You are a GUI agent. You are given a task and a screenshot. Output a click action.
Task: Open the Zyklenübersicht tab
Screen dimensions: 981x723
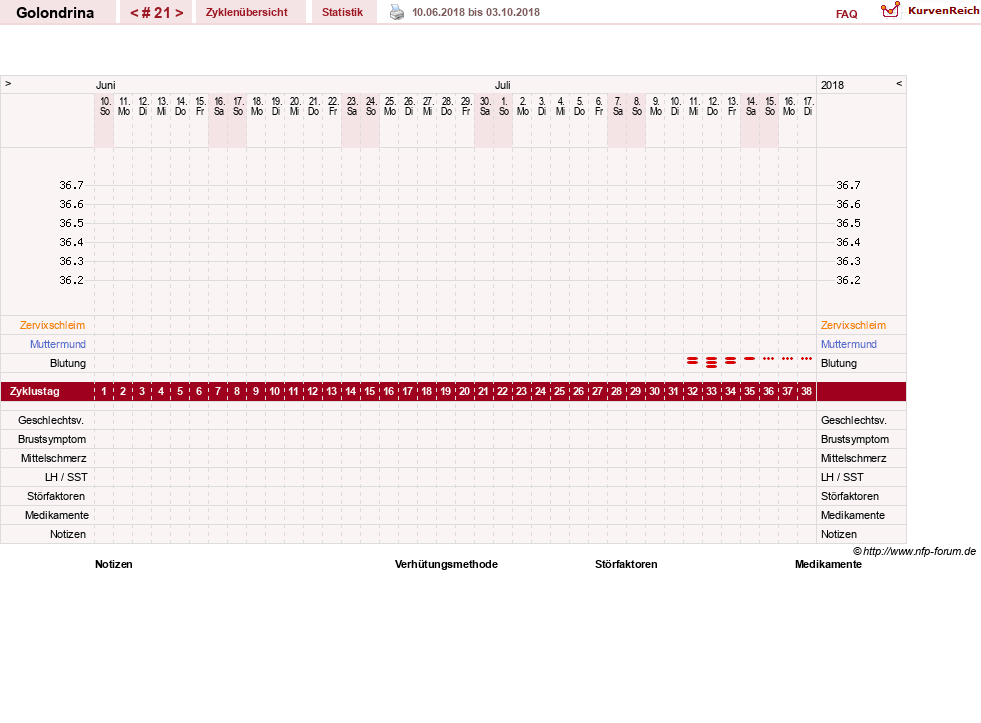point(247,12)
